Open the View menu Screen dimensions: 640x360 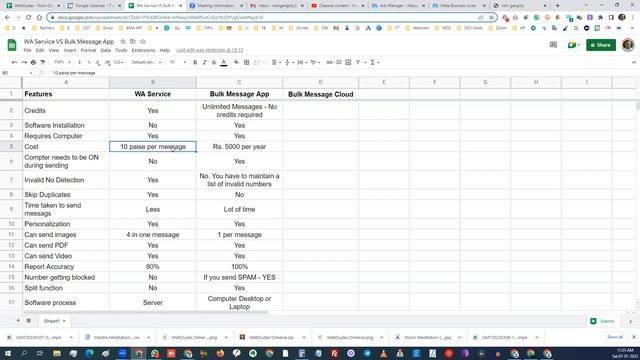[x=53, y=50]
